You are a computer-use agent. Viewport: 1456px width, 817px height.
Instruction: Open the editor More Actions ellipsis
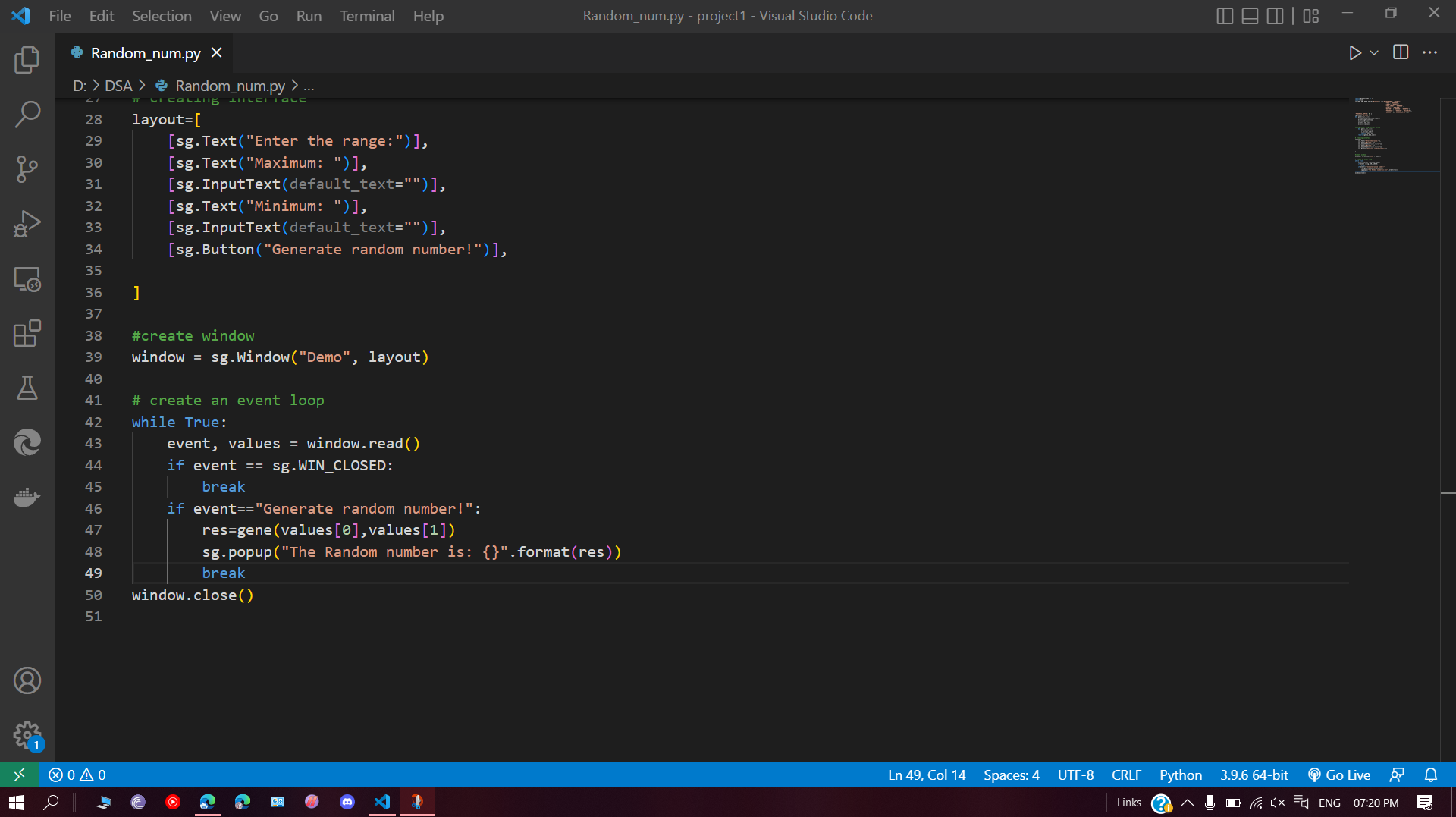coord(1429,52)
